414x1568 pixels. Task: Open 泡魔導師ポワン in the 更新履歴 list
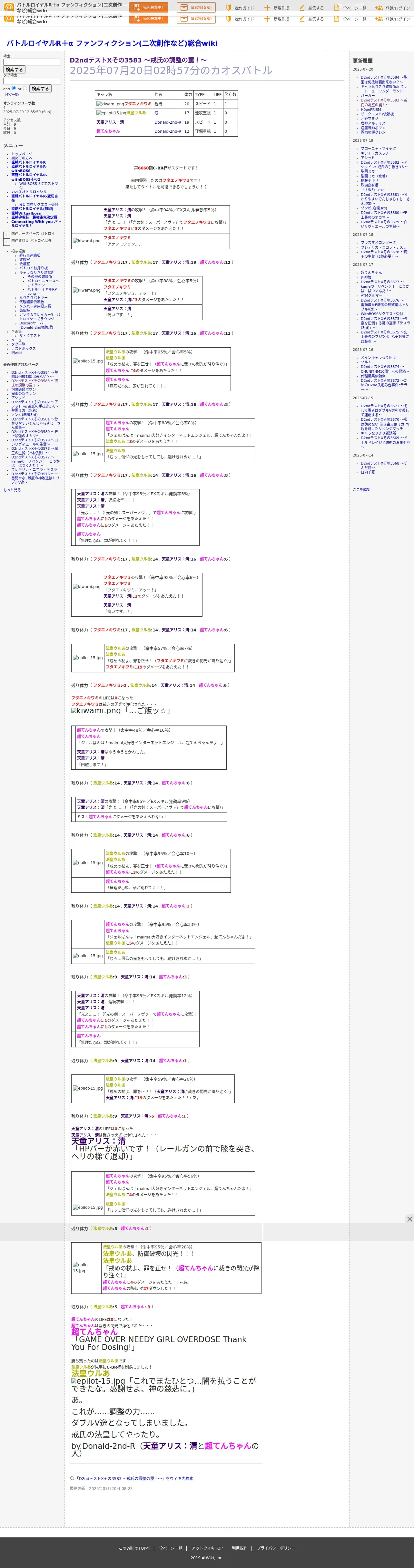click(373, 128)
